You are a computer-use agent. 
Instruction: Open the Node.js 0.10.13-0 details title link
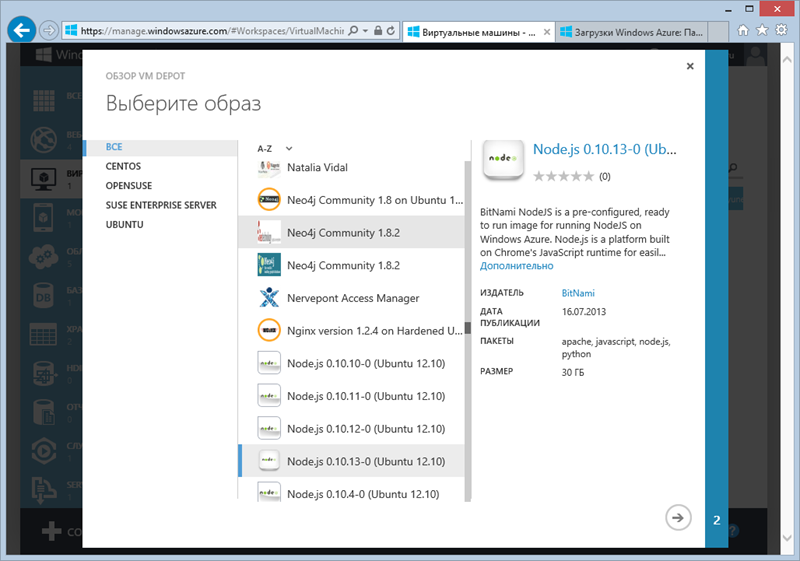point(605,149)
